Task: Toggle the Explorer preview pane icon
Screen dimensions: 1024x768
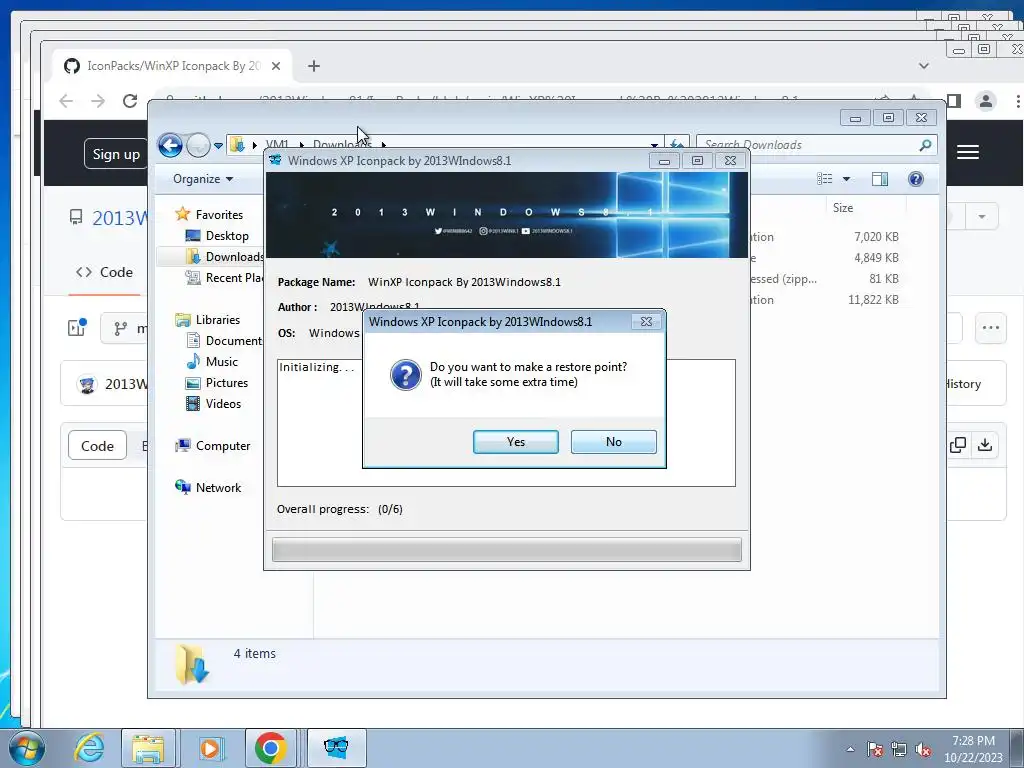Action: coord(880,179)
